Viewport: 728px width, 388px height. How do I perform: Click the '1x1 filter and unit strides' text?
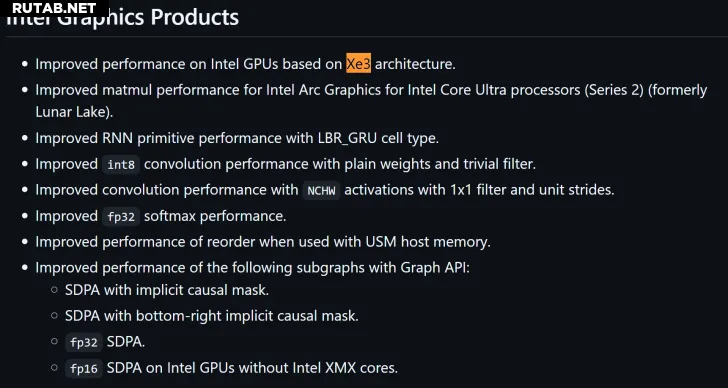point(532,190)
